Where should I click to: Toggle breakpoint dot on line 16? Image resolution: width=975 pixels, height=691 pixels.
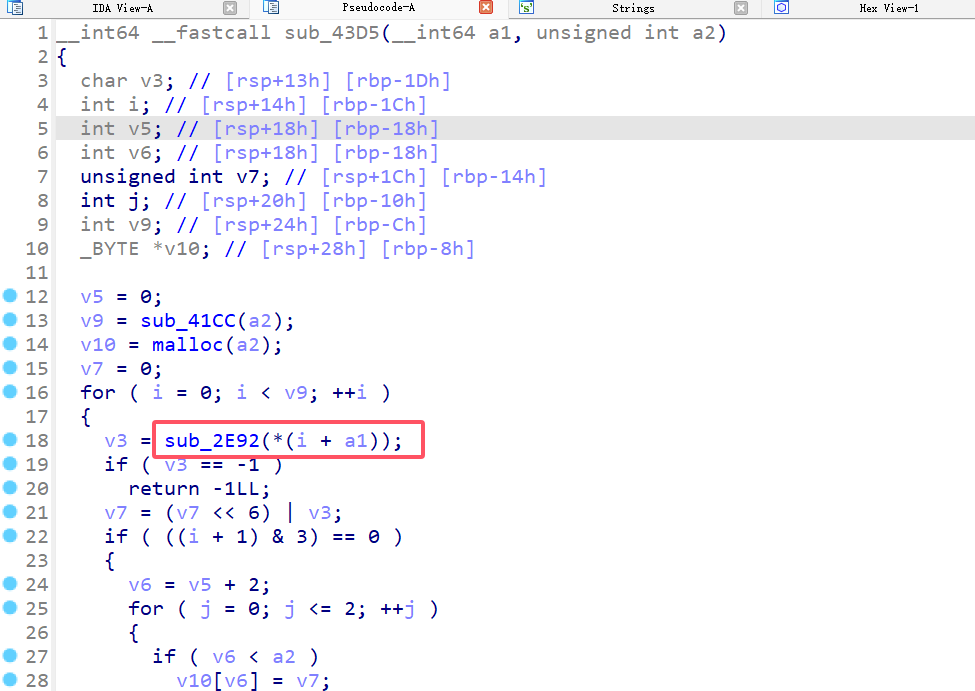(10, 391)
